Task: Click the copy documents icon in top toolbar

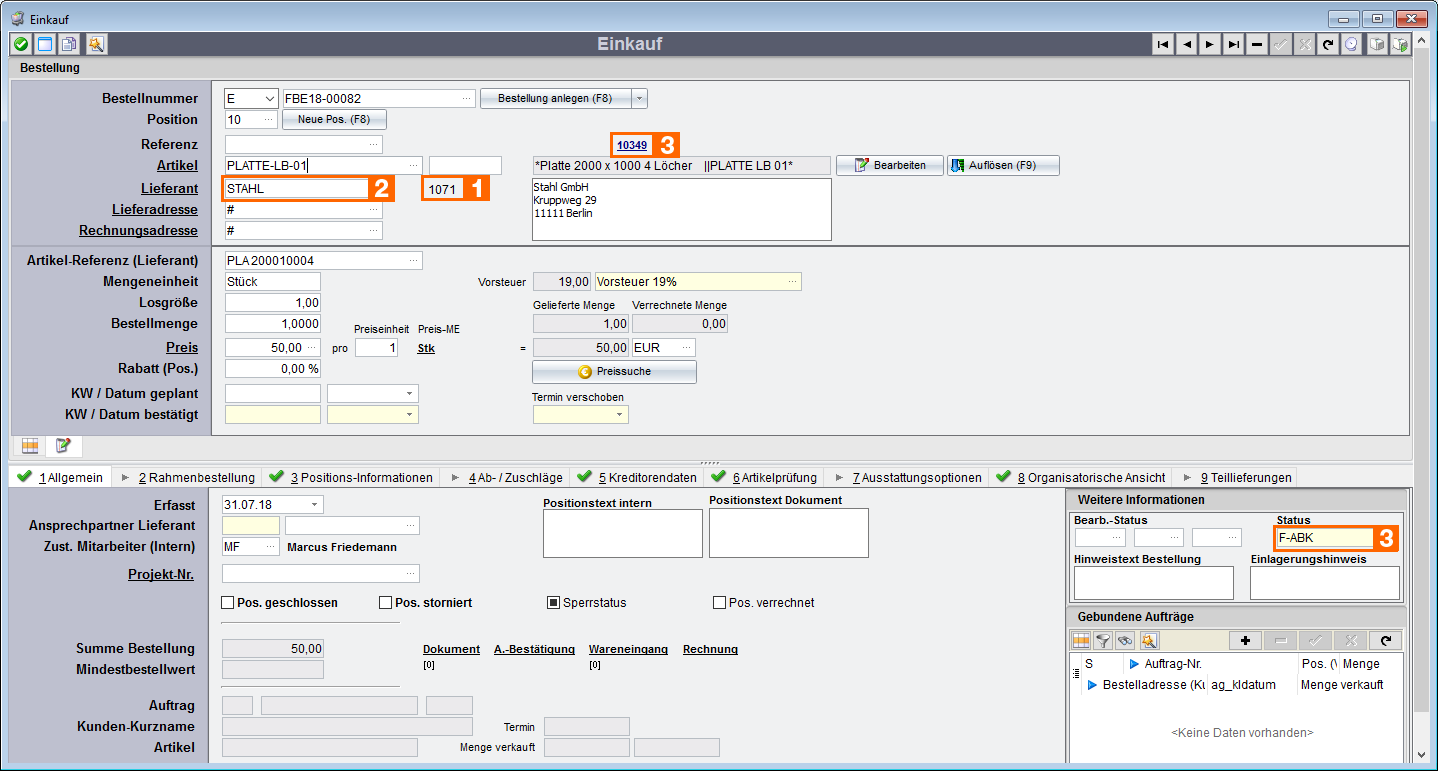Action: (x=69, y=44)
